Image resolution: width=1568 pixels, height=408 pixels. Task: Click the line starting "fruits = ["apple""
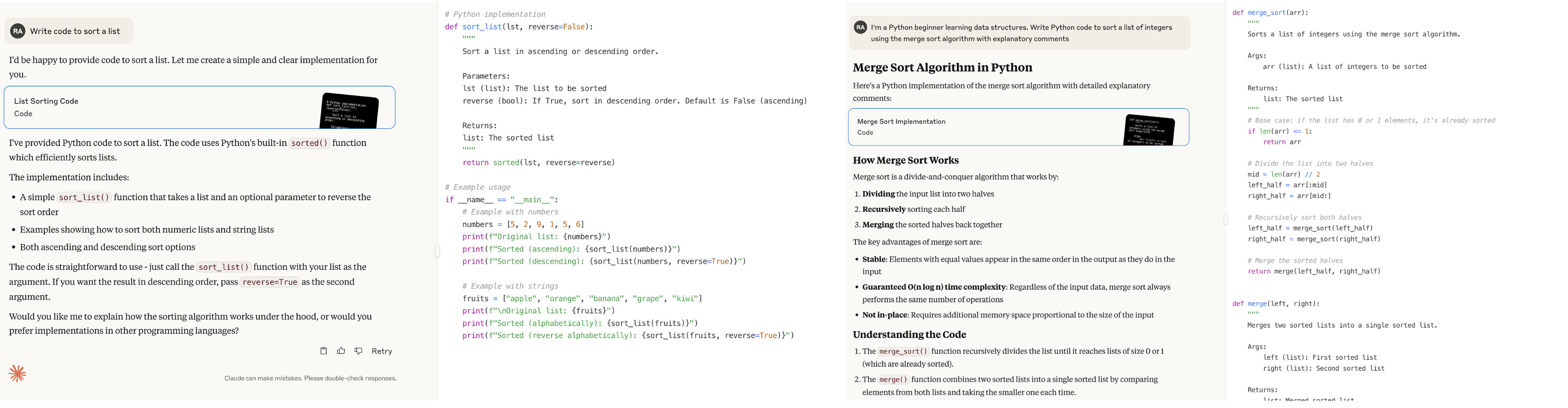[x=582, y=298]
